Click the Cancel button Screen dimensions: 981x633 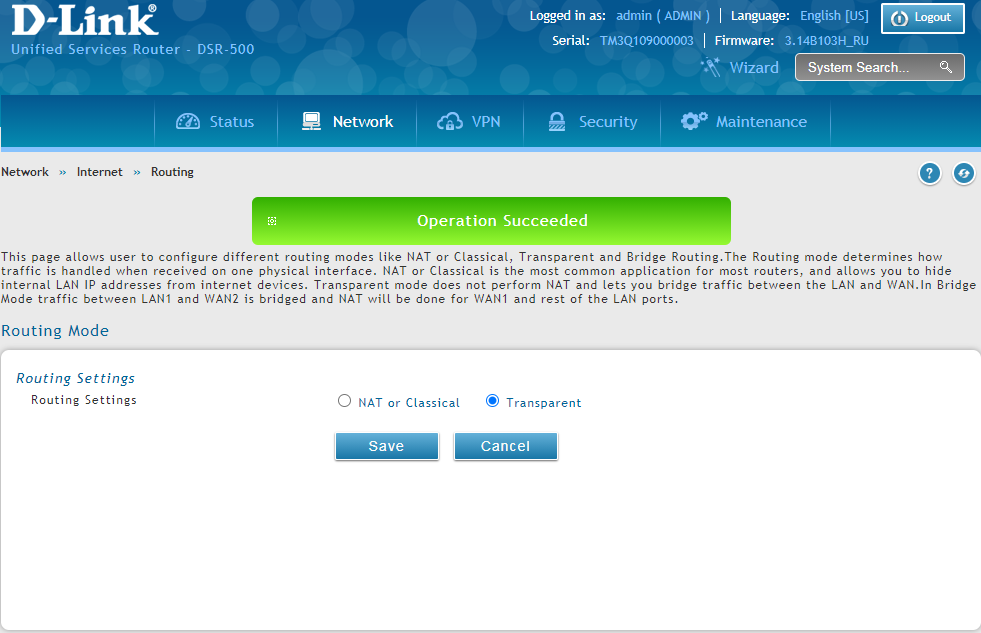pos(506,446)
